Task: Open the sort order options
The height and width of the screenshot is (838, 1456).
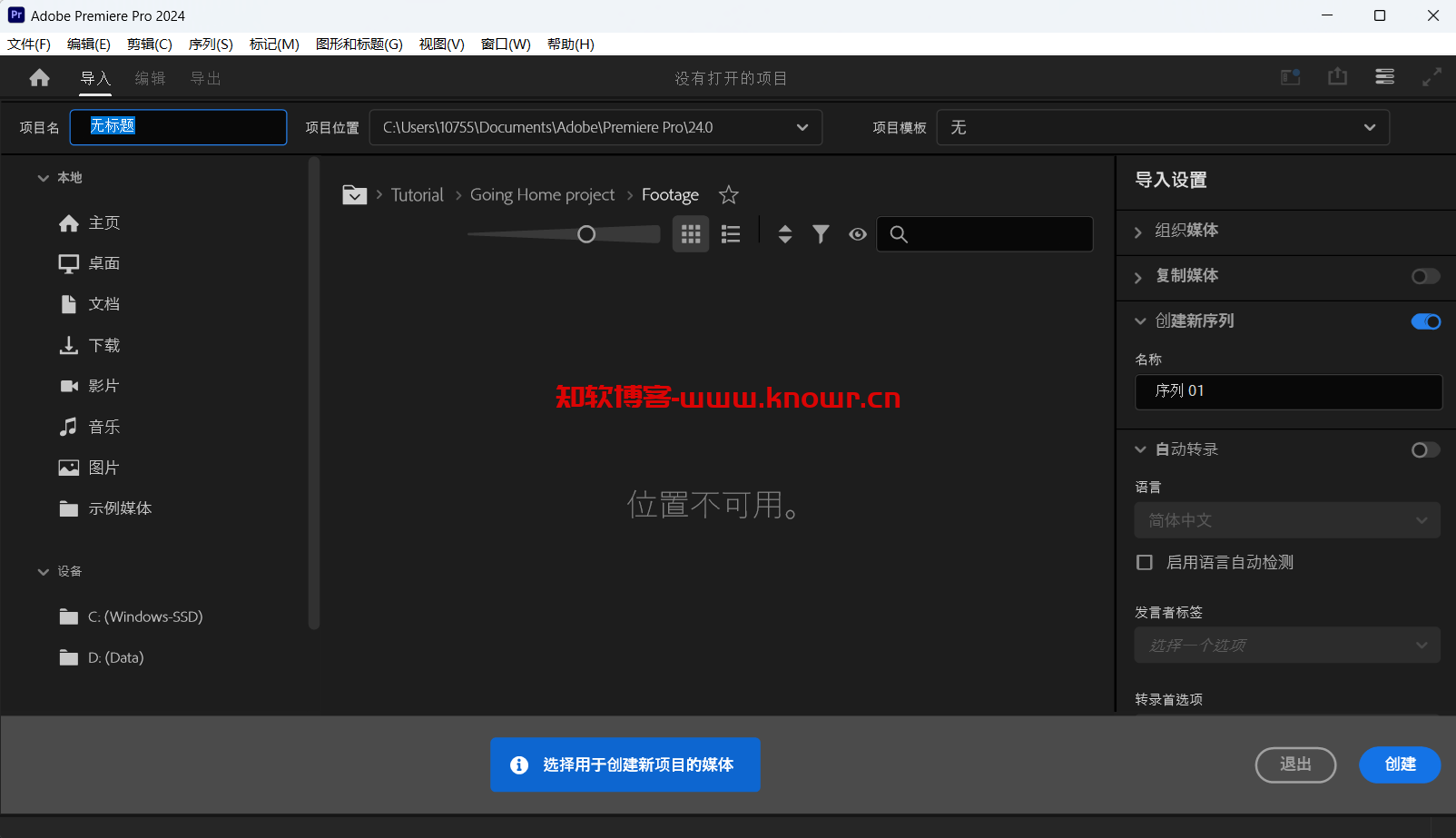Action: click(785, 234)
